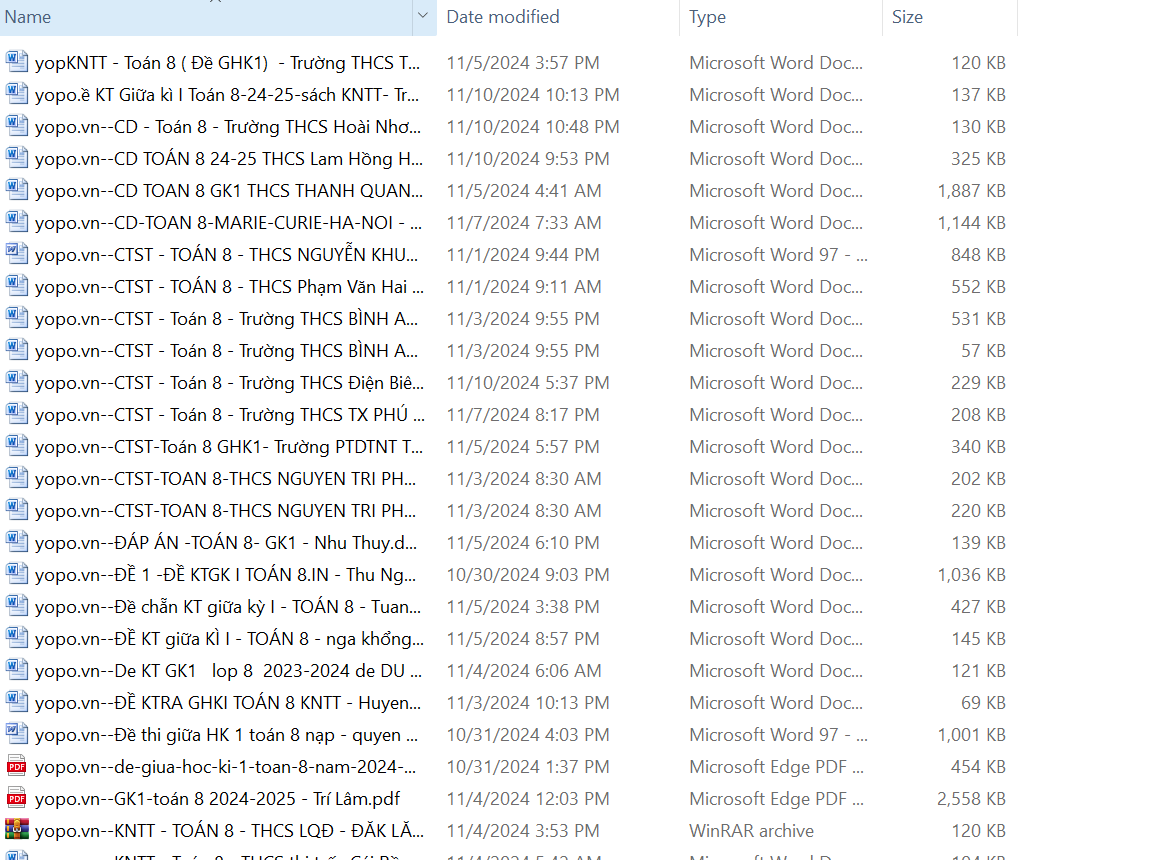1155x860 pixels.
Task: Click the Word icon of the MARIE-CURIE-HA-NOI document
Action: [x=17, y=222]
